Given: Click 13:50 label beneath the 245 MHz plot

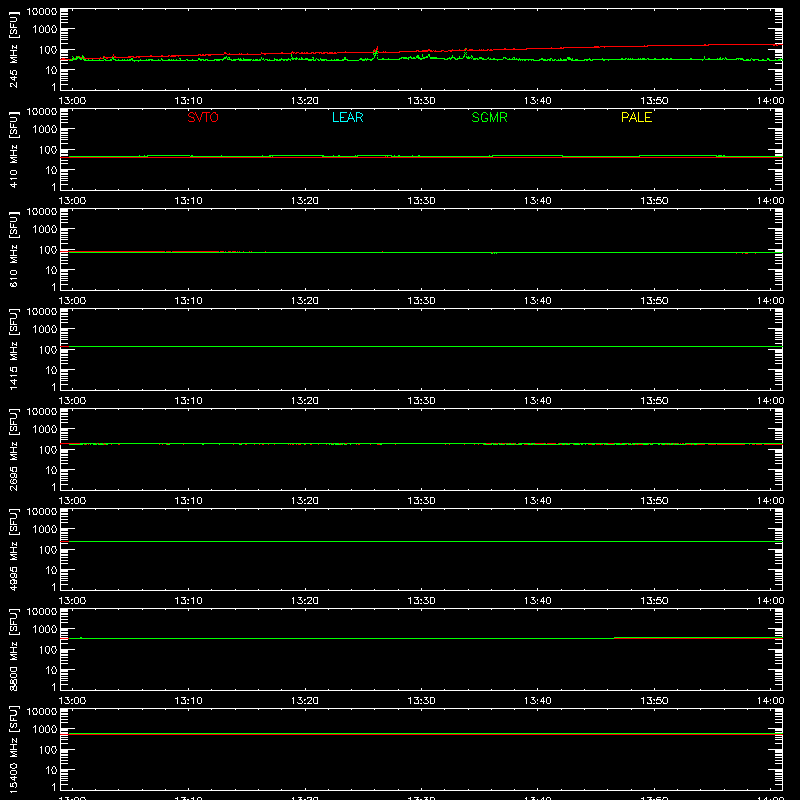Looking at the screenshot, I should [654, 101].
